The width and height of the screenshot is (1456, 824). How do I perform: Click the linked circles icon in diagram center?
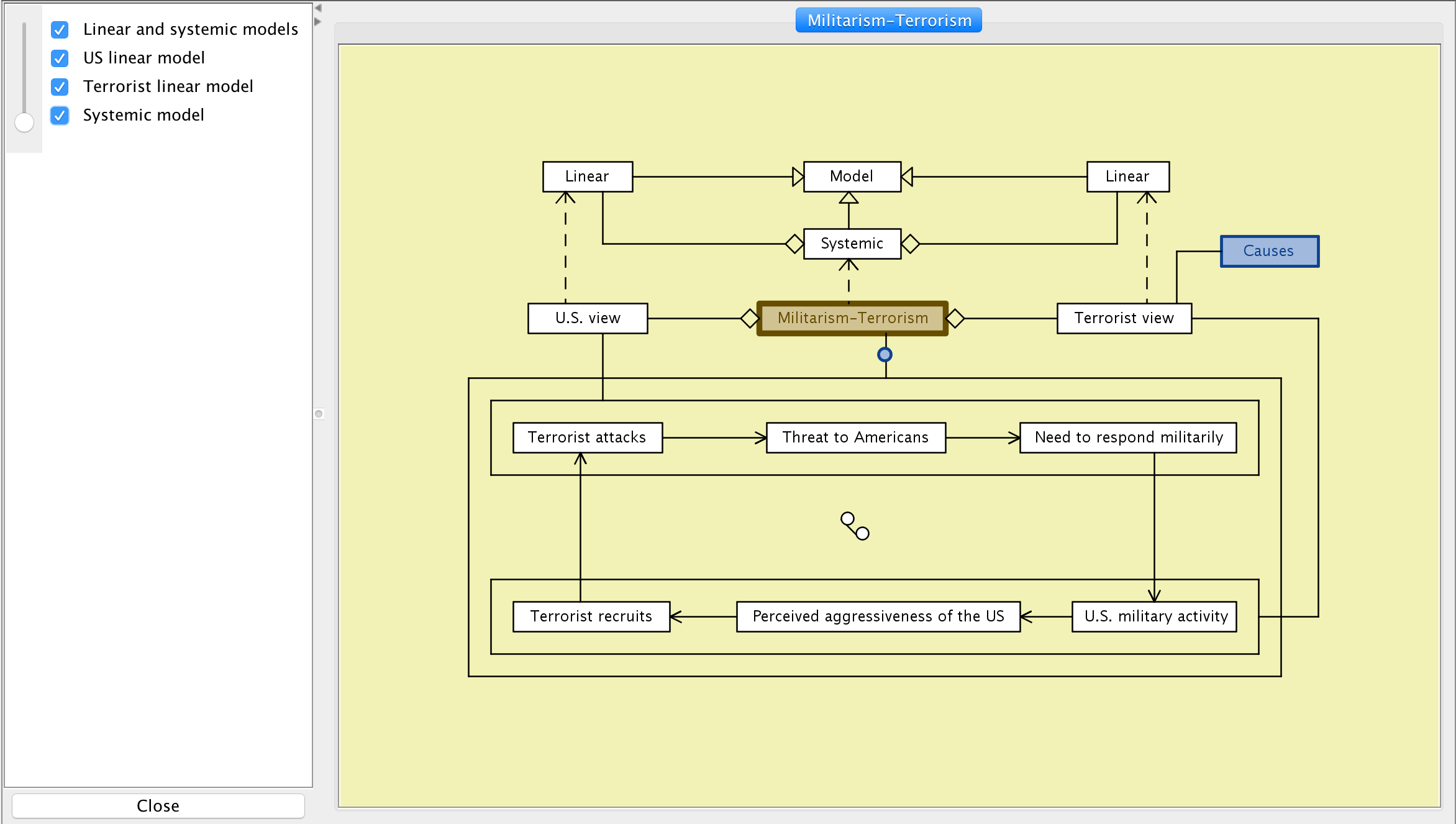[855, 526]
